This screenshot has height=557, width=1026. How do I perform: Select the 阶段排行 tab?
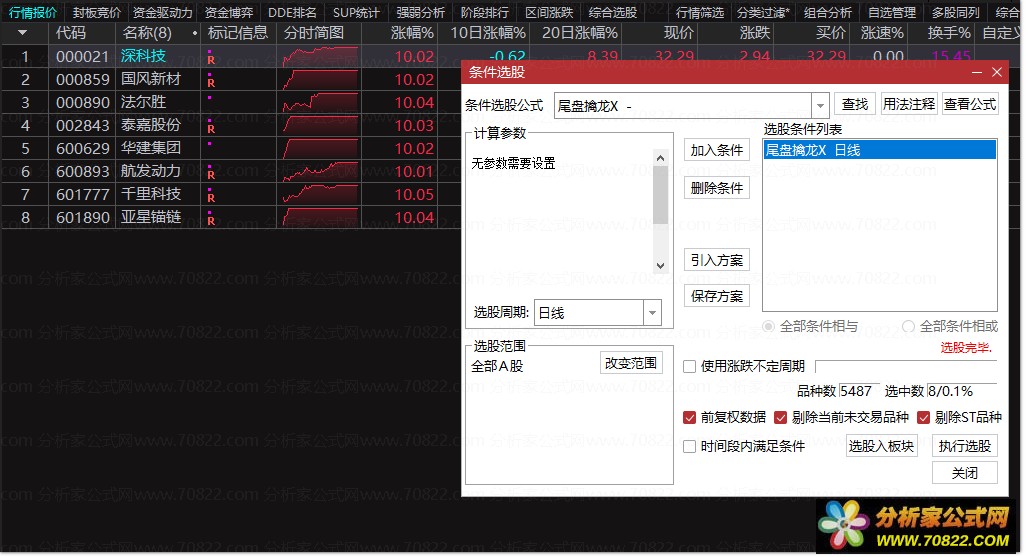point(484,12)
